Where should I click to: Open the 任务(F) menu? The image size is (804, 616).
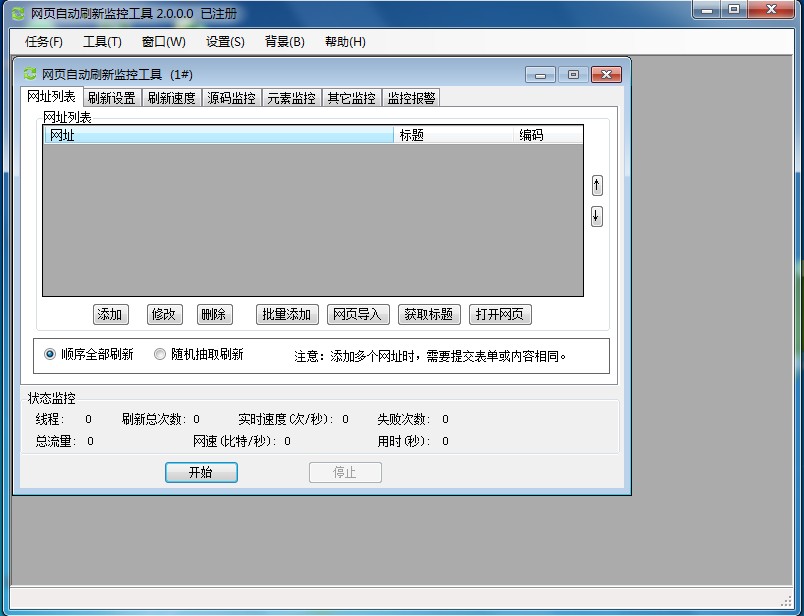44,42
